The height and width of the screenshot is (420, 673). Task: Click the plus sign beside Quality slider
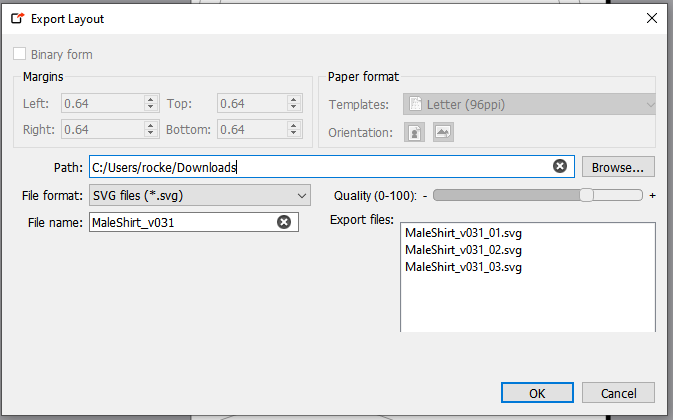652,196
